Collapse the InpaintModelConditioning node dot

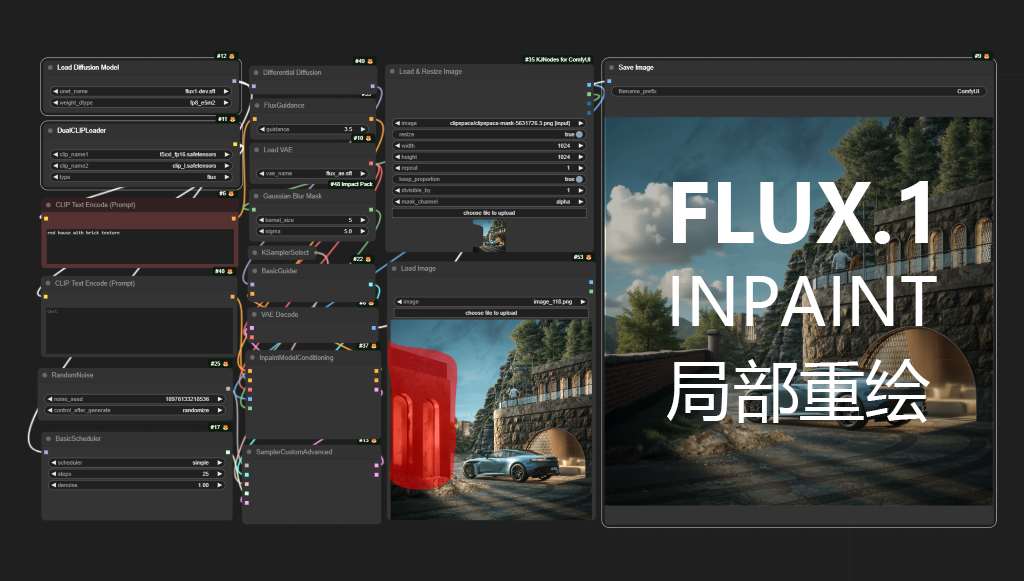pyautogui.click(x=253, y=358)
